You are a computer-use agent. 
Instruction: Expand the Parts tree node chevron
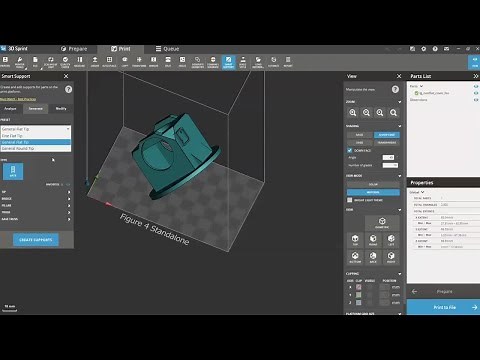coord(422,86)
